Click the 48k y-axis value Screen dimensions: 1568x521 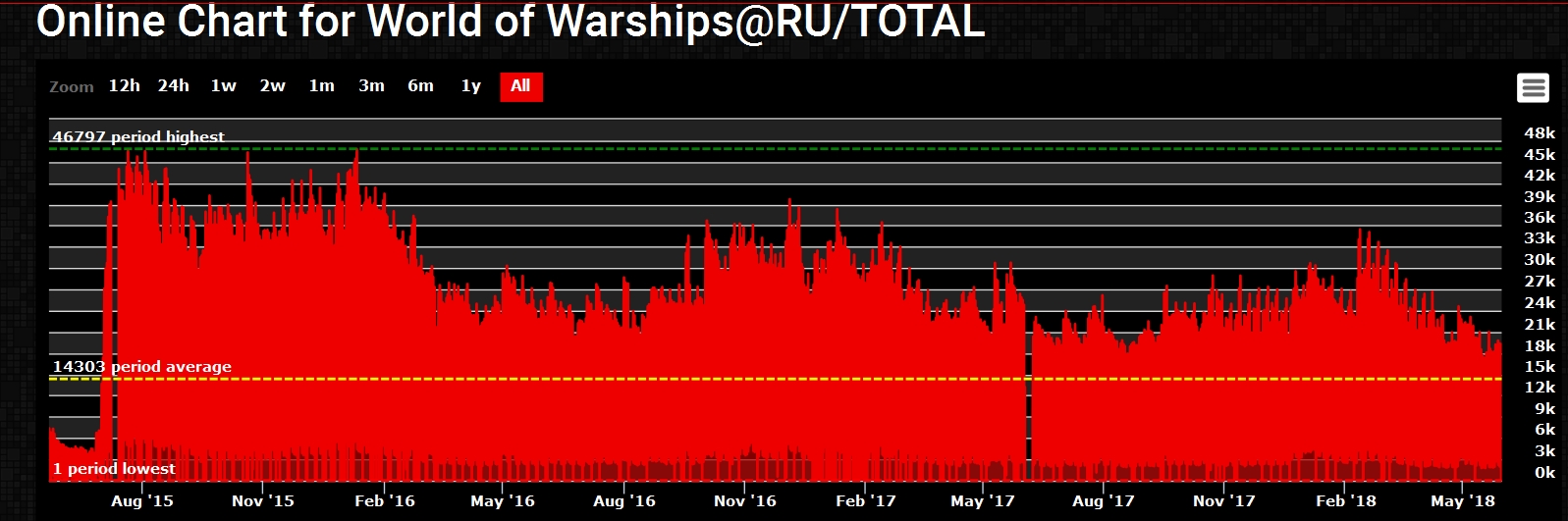click(1540, 133)
